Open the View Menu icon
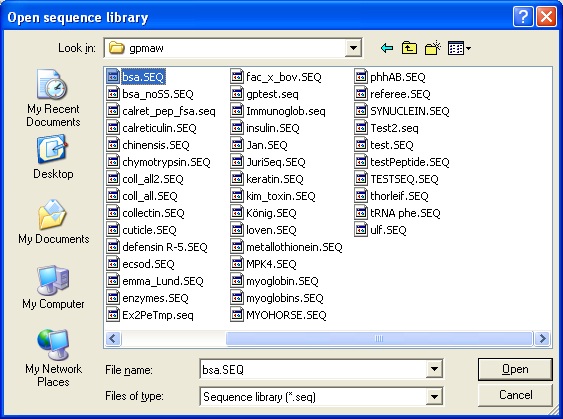Screen dimensions: 563x419 [459, 48]
